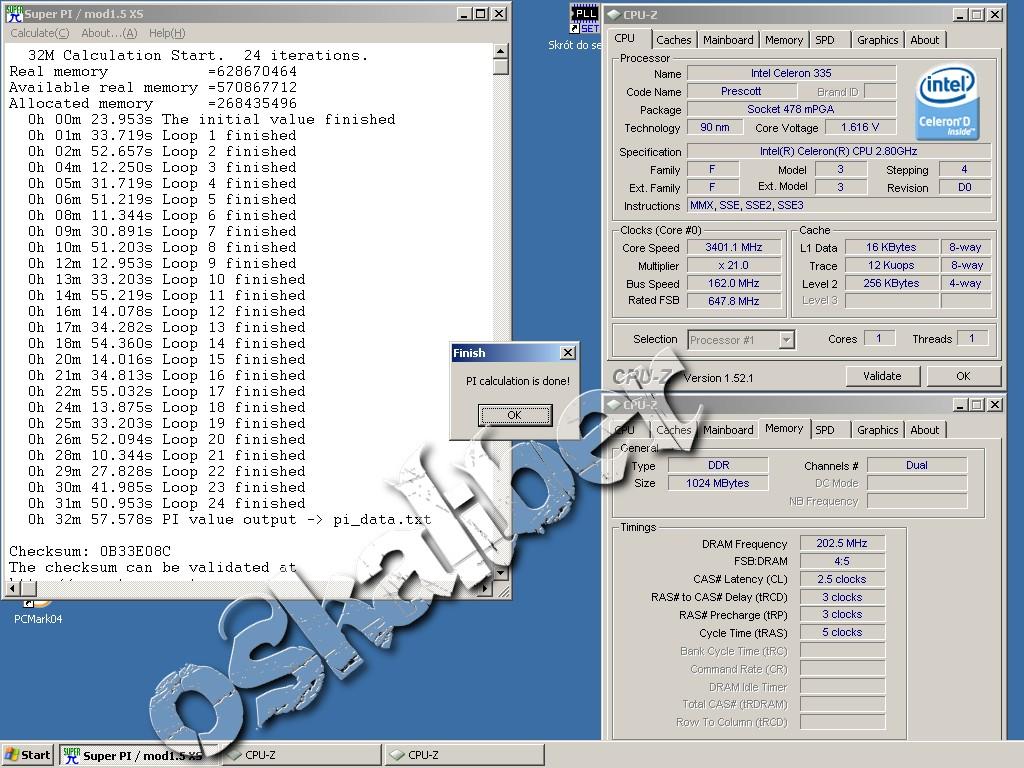Open Graphics tab in lower CPU-Z window
The height and width of the screenshot is (768, 1024).
click(x=878, y=430)
